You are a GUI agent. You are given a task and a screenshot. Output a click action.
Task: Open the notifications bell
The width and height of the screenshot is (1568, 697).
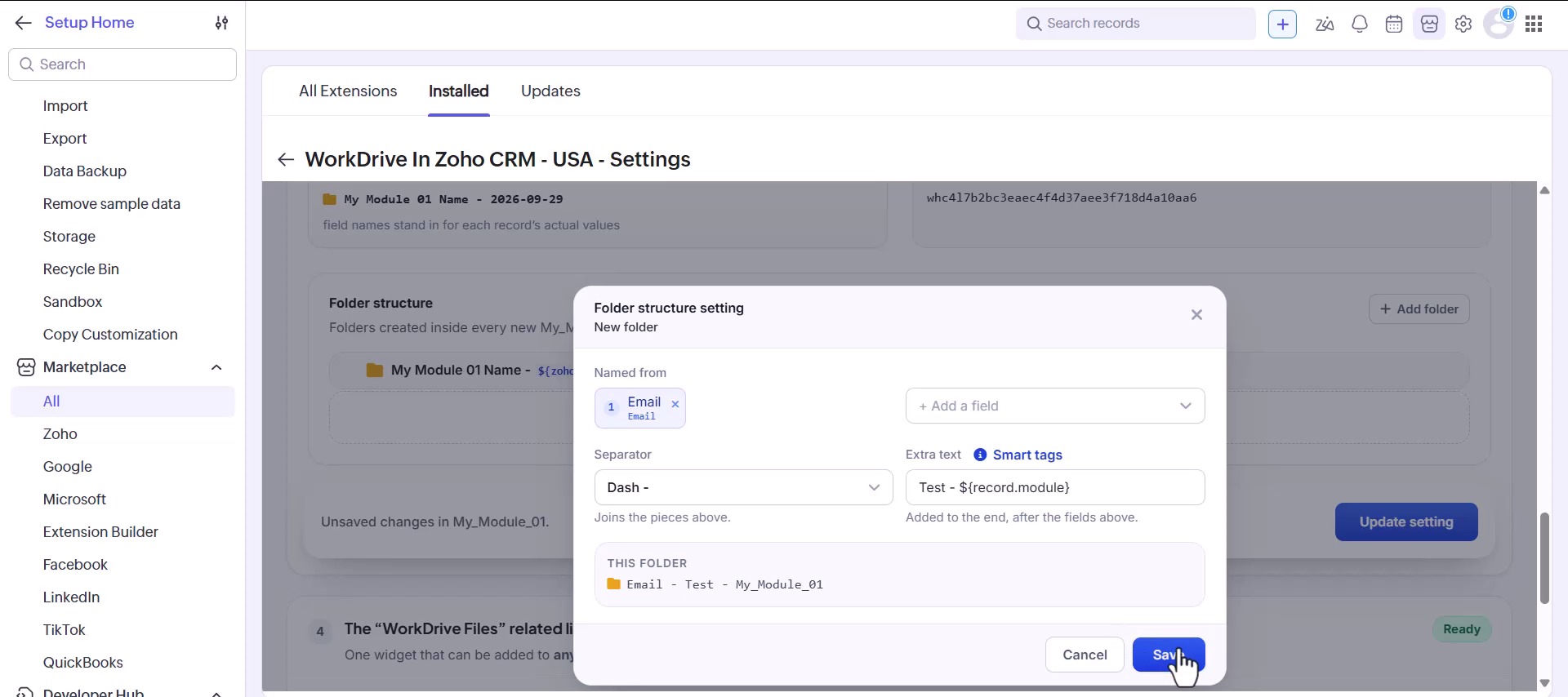(x=1360, y=24)
